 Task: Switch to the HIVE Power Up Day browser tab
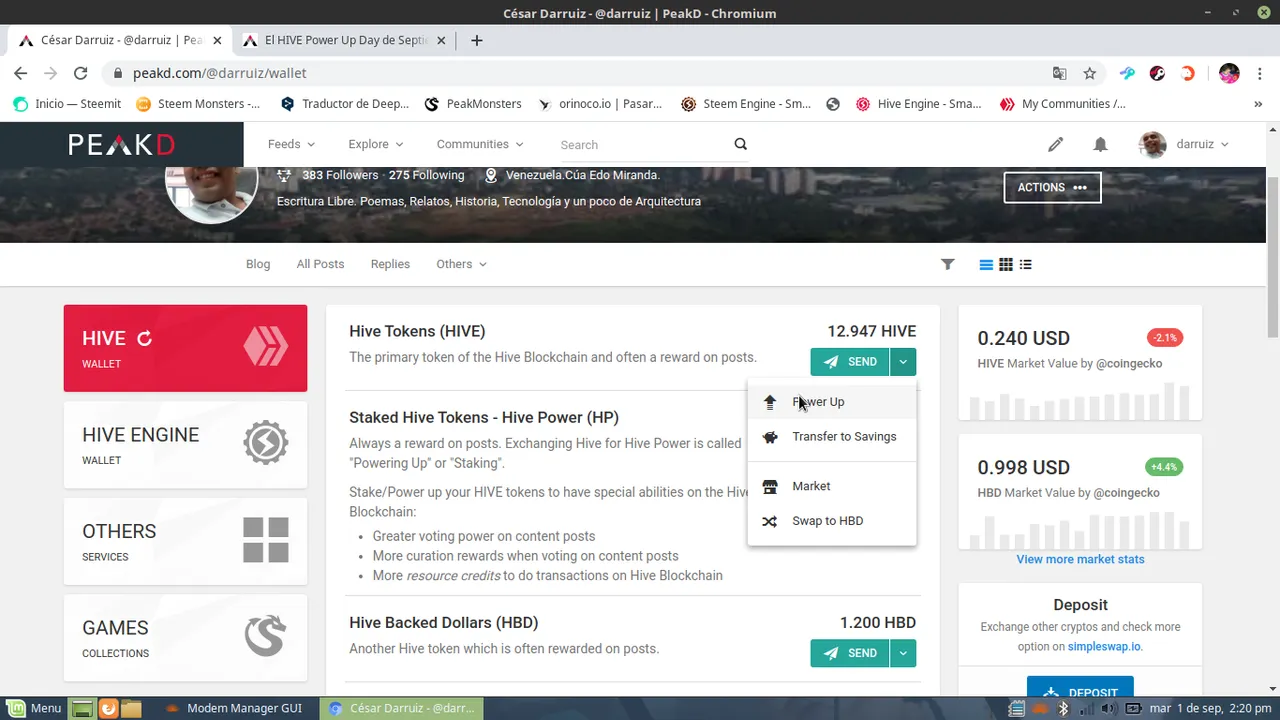(347, 41)
